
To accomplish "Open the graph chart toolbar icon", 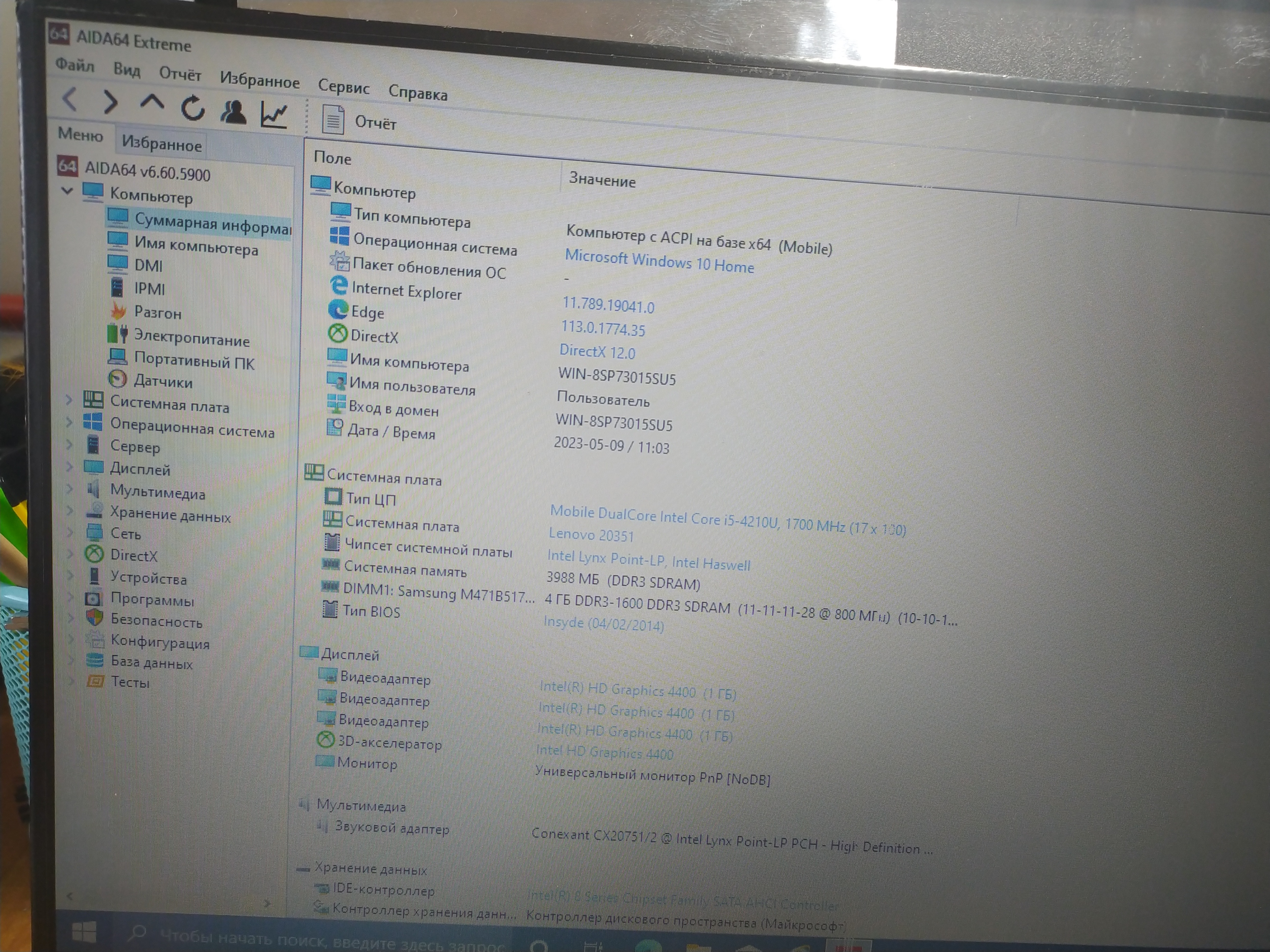I will point(274,114).
